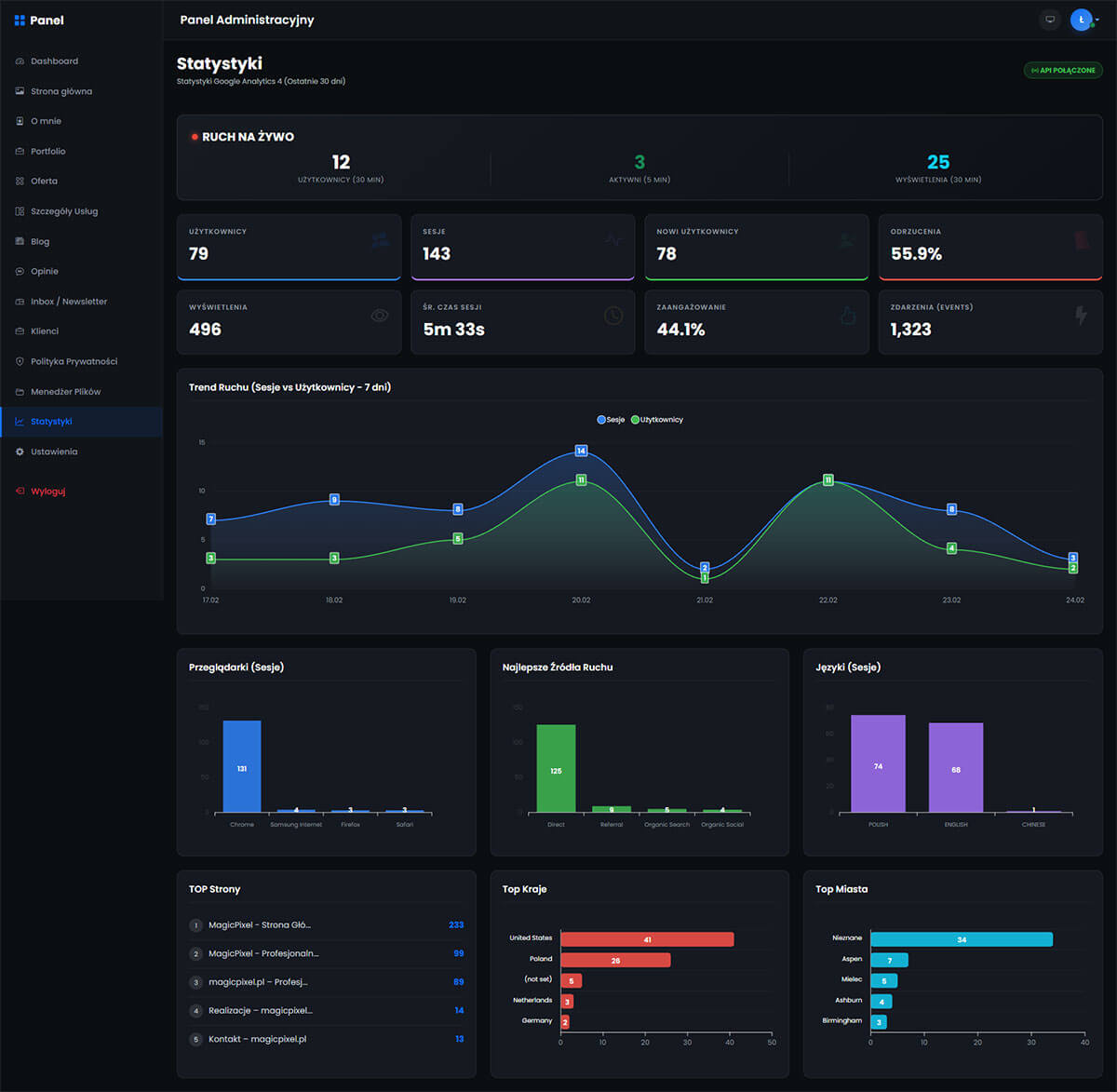Viewport: 1117px width, 1092px height.
Task: Click the Oferta grid icon
Action: 20,181
